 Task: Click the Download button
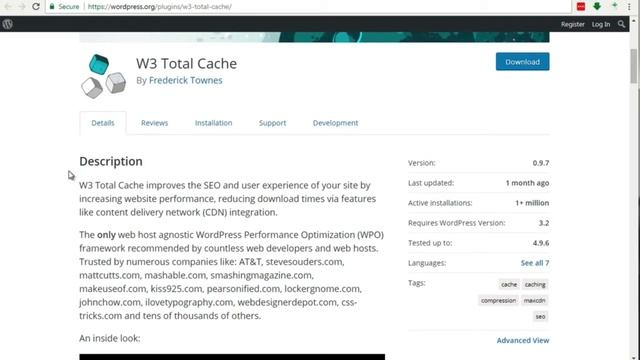(522, 62)
